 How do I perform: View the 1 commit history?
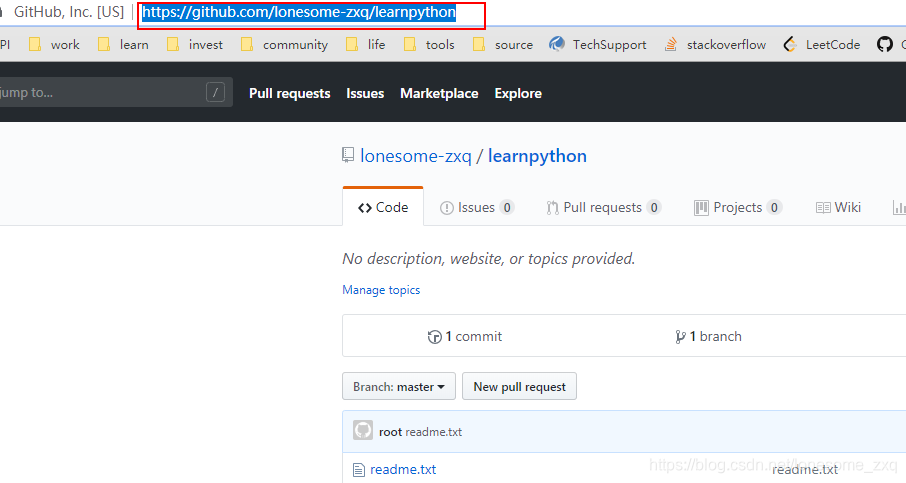pos(465,336)
